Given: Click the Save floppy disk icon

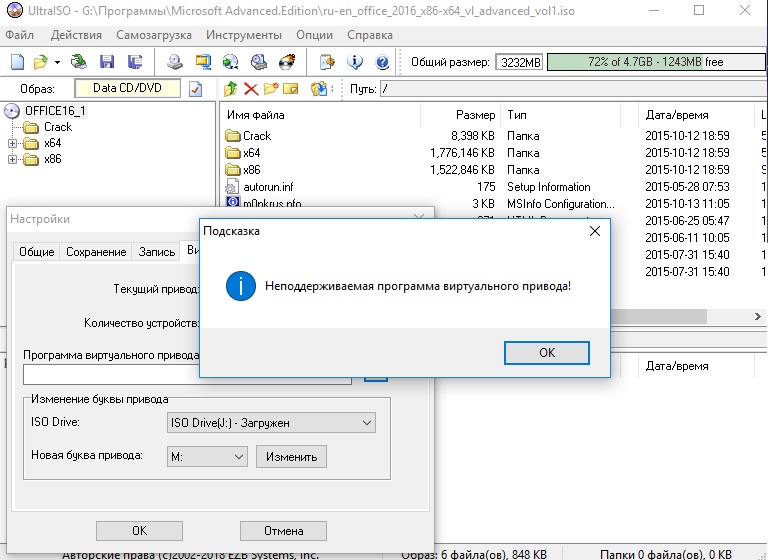Looking at the screenshot, I should [107, 62].
